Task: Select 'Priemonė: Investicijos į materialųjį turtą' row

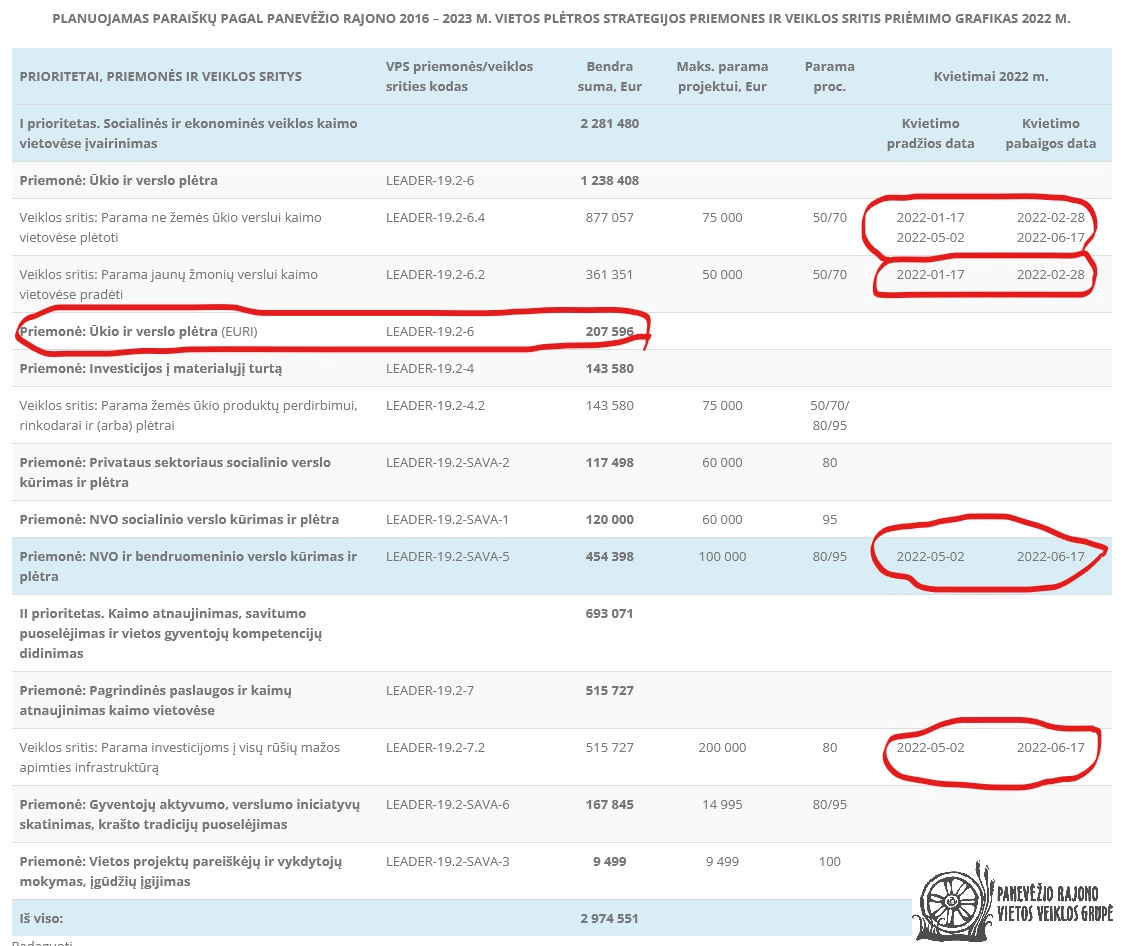Action: [151, 368]
